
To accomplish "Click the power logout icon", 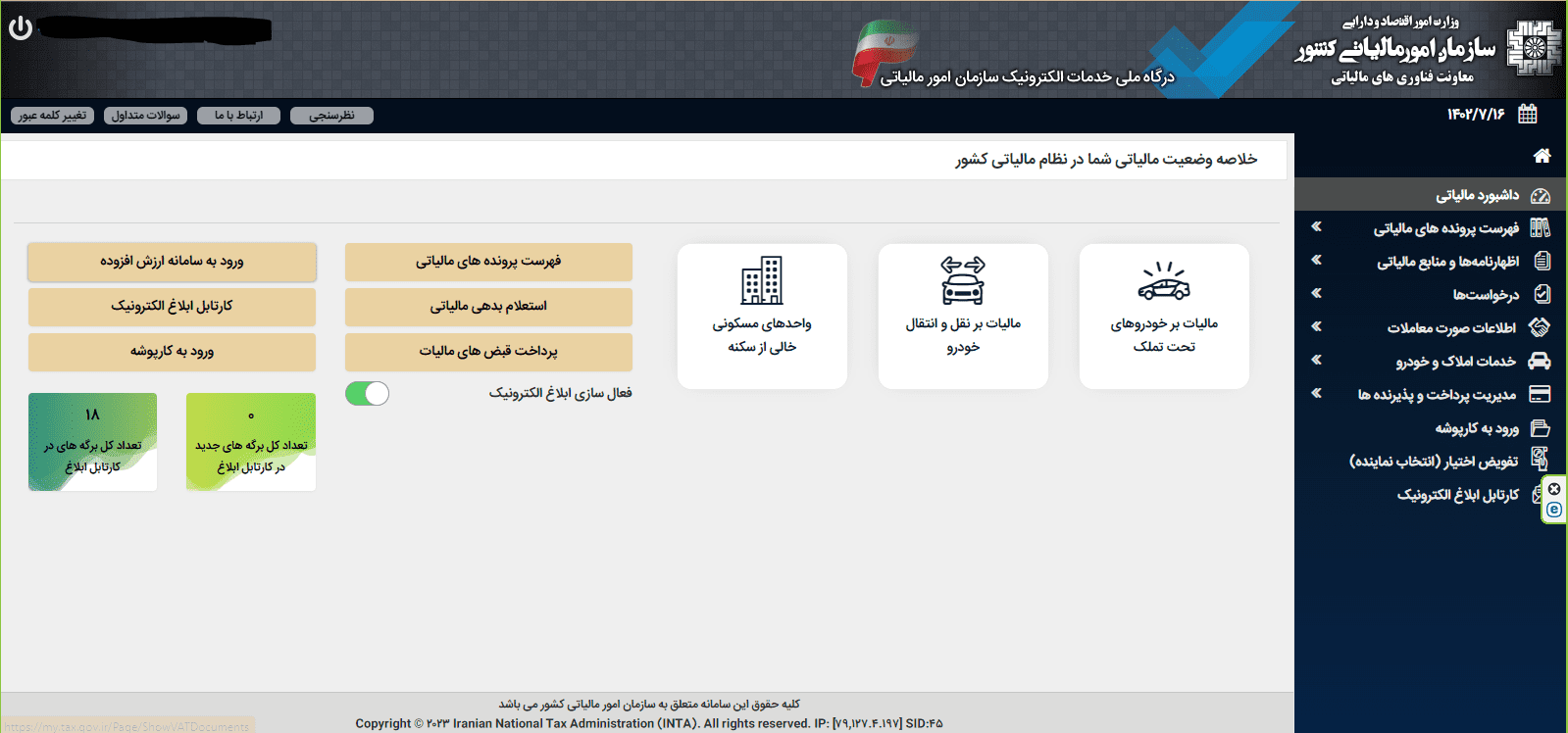I will click(21, 28).
